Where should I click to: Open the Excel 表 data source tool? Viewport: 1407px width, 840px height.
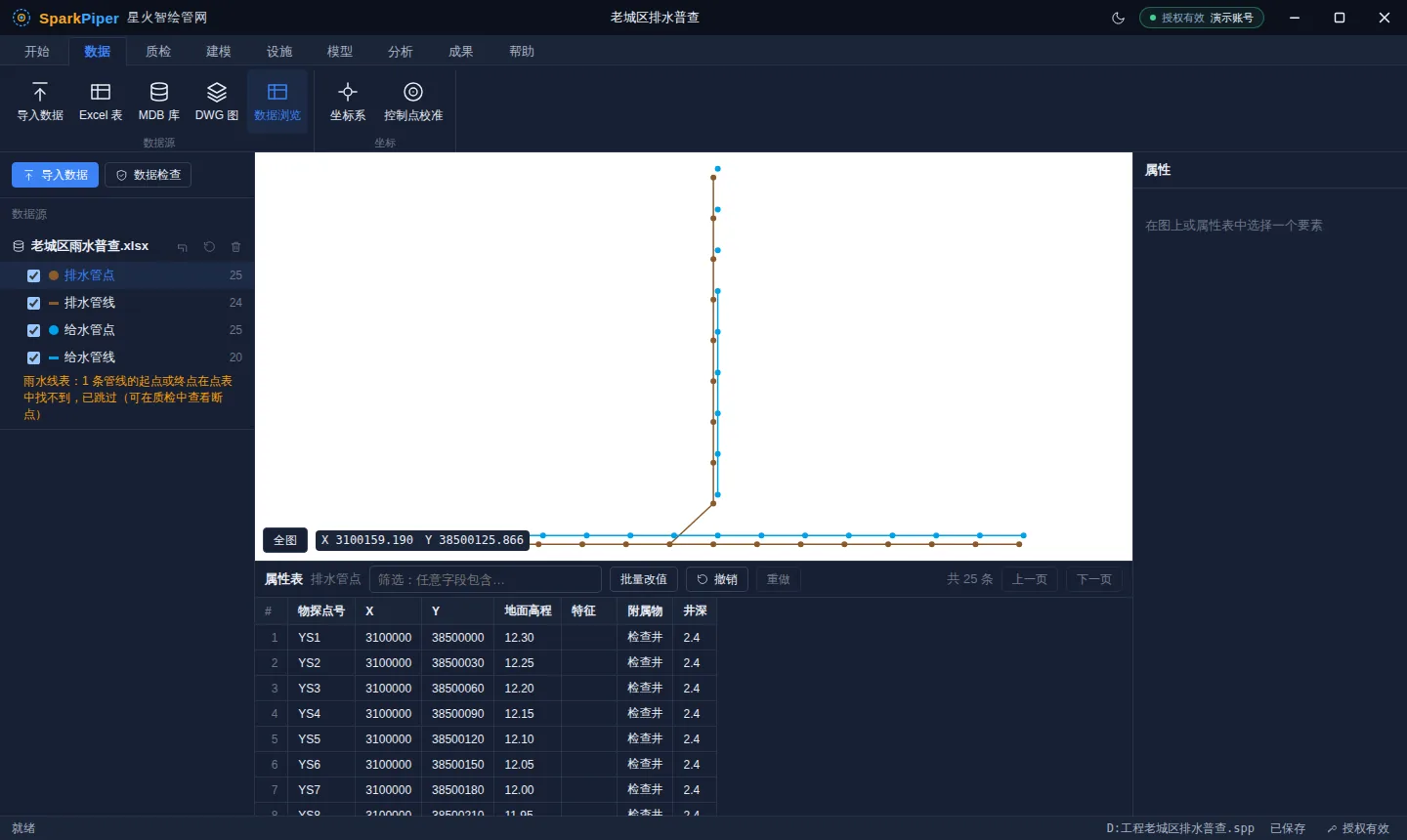101,102
